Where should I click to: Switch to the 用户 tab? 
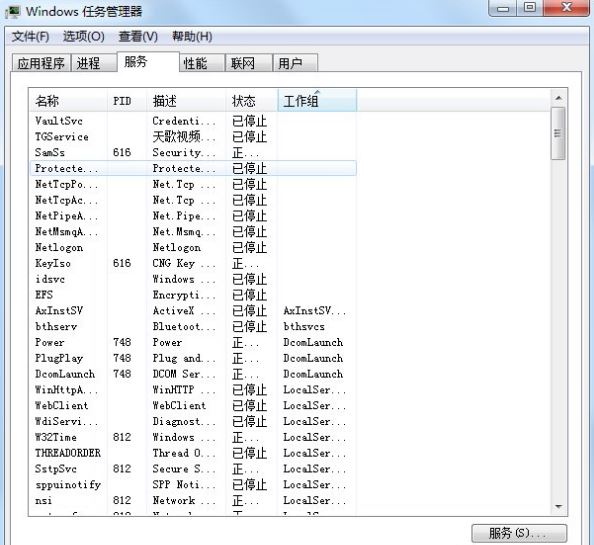[295, 63]
